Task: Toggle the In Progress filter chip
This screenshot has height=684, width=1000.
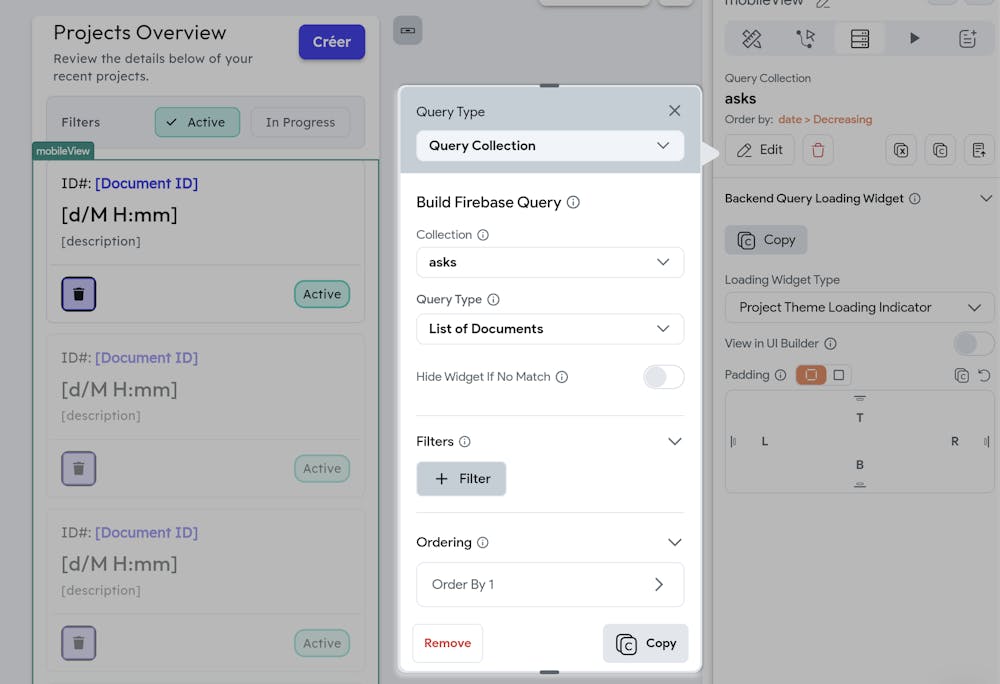Action: (300, 122)
